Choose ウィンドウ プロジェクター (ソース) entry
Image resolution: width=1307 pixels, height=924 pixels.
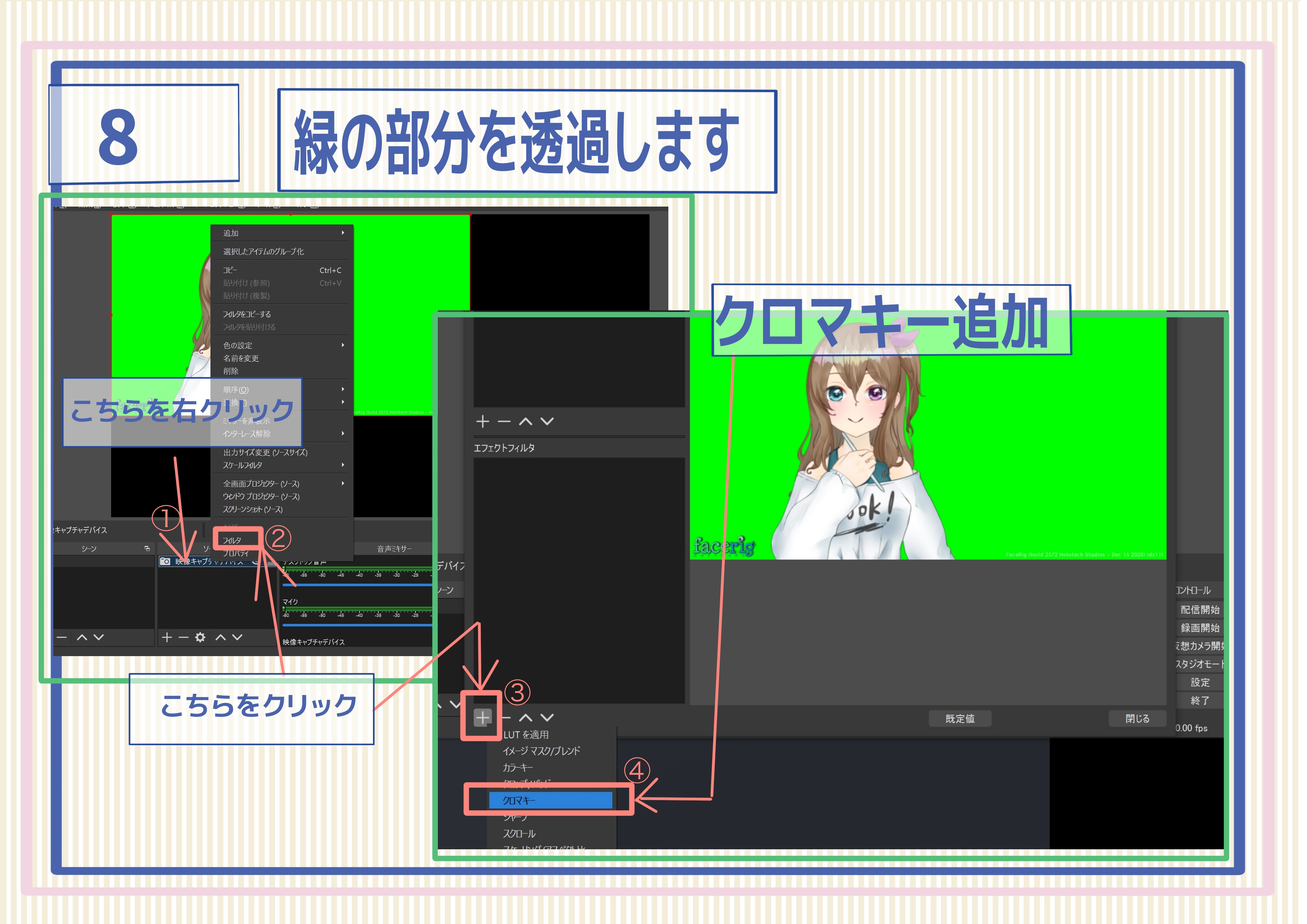click(261, 496)
